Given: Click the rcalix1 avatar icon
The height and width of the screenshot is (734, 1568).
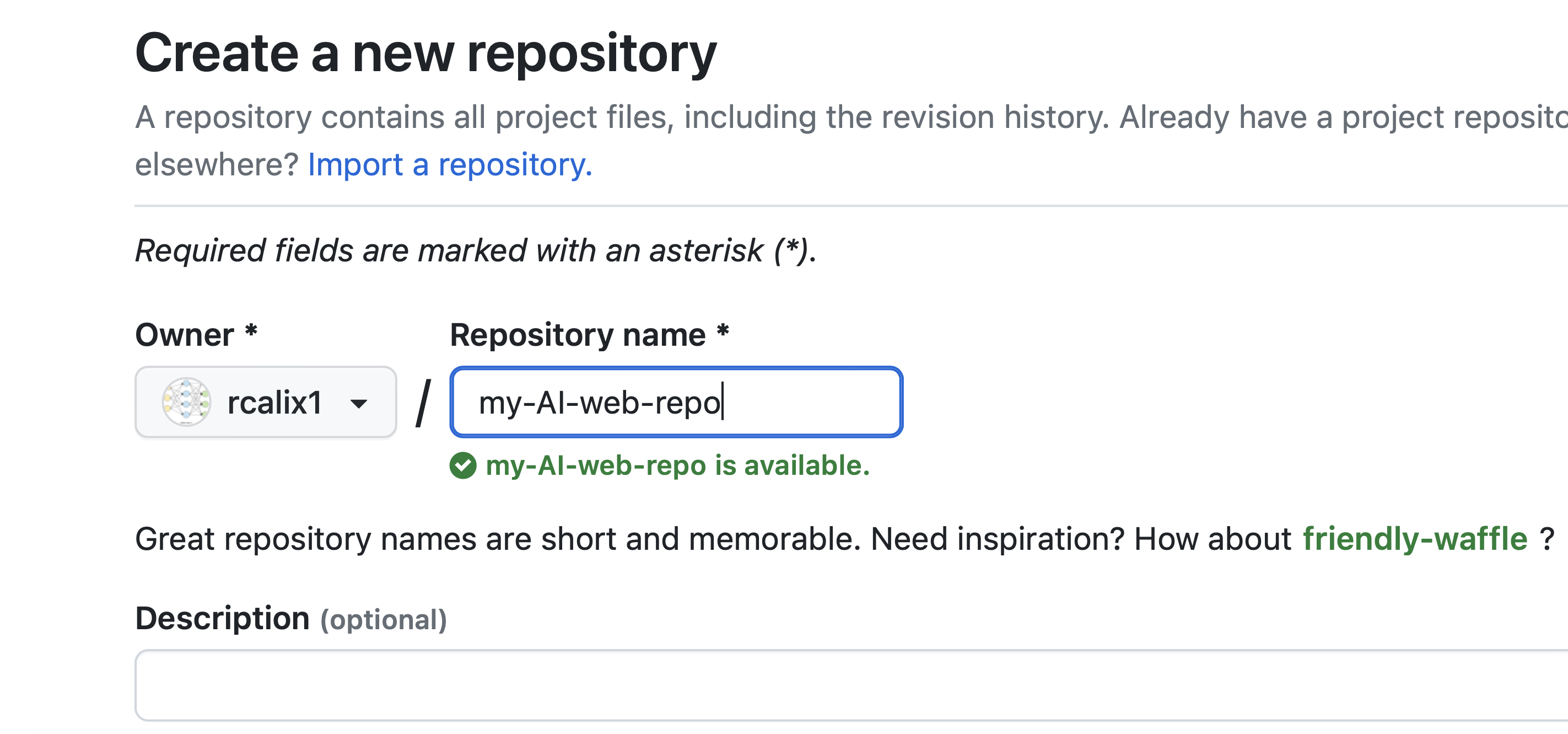Looking at the screenshot, I should coord(186,402).
